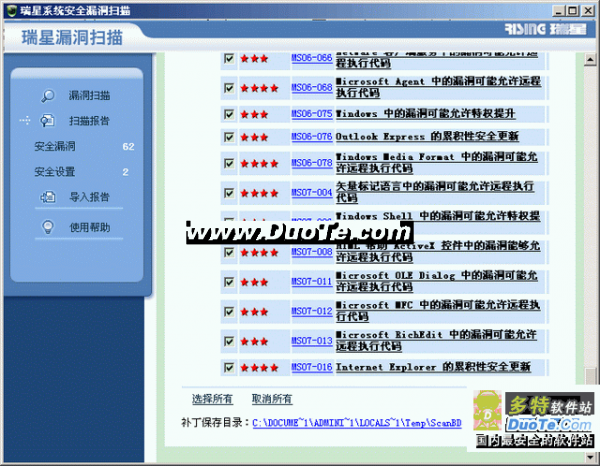Click the Windows Media Format vulnerability description

(437, 163)
